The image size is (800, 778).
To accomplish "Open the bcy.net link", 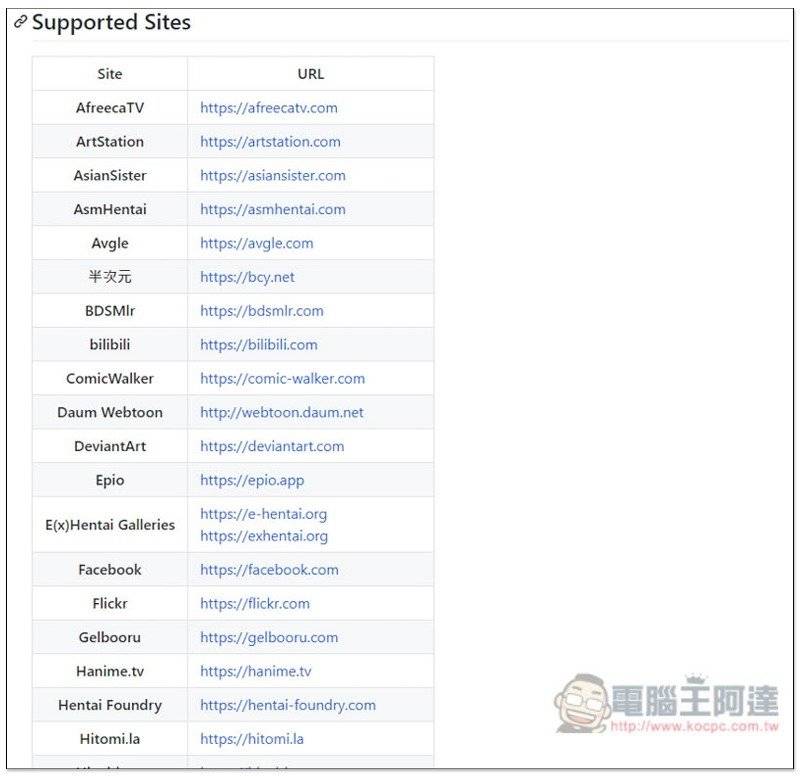I will (x=247, y=277).
